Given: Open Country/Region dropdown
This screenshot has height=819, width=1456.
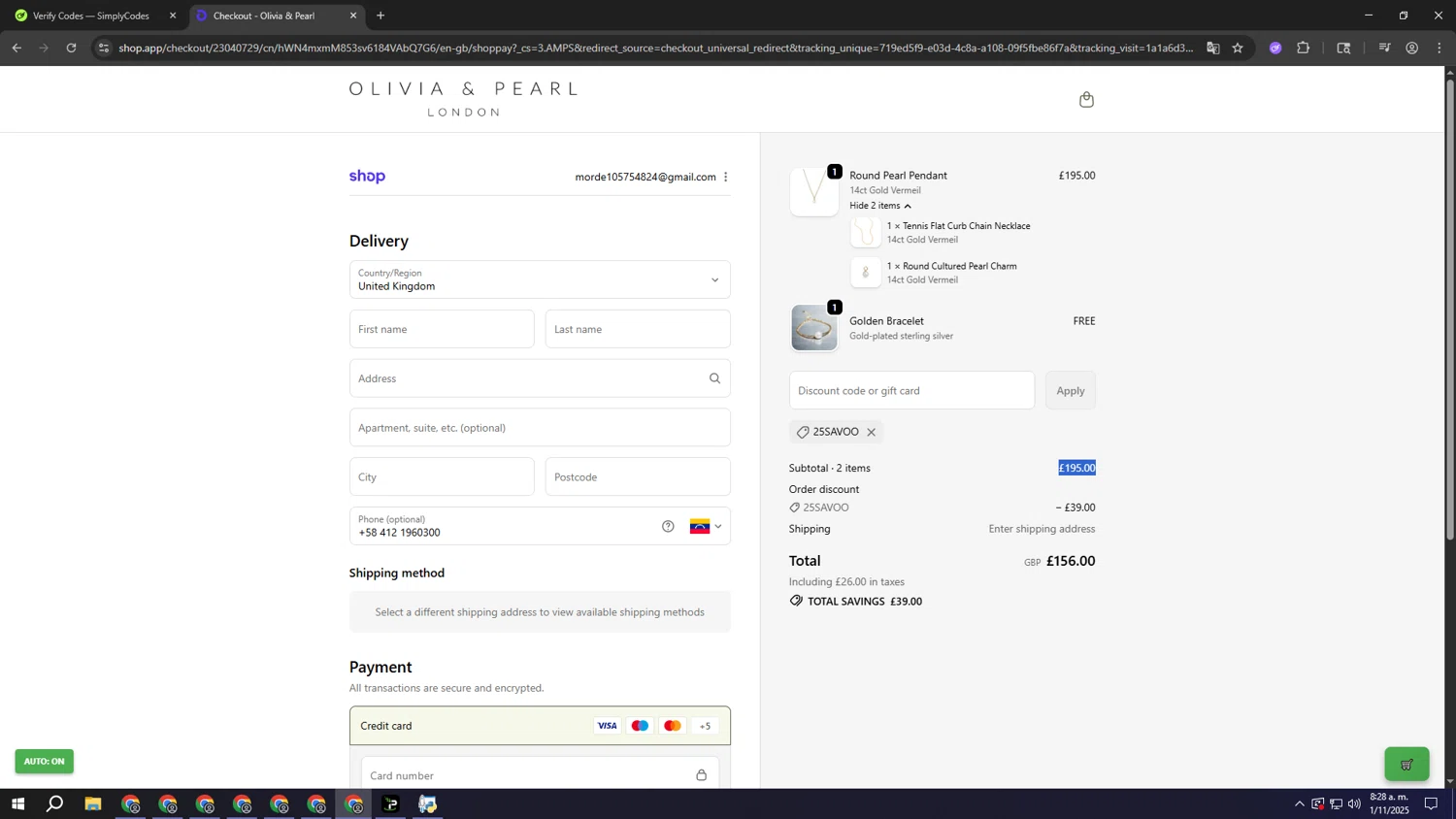Looking at the screenshot, I should [x=540, y=279].
